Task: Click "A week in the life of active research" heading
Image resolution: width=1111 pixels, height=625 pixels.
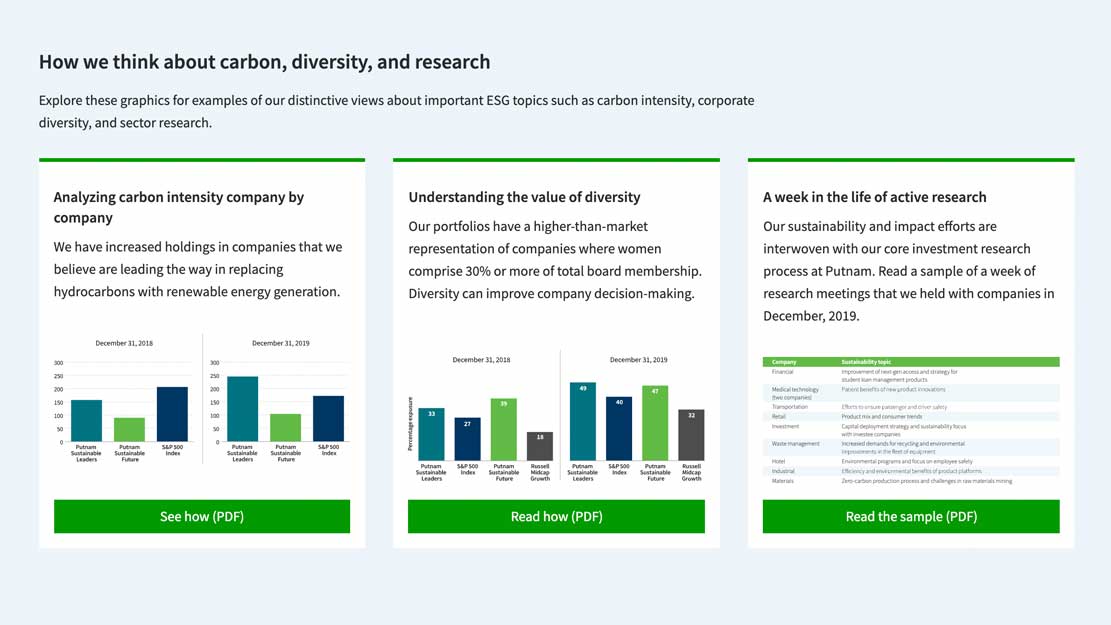Action: tap(874, 197)
